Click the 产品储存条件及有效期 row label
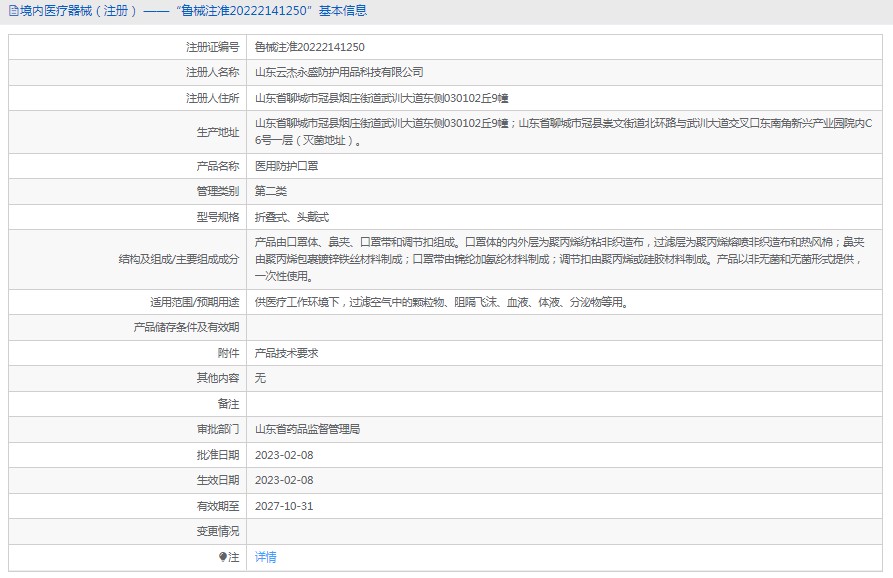This screenshot has width=893, height=578. coord(187,327)
